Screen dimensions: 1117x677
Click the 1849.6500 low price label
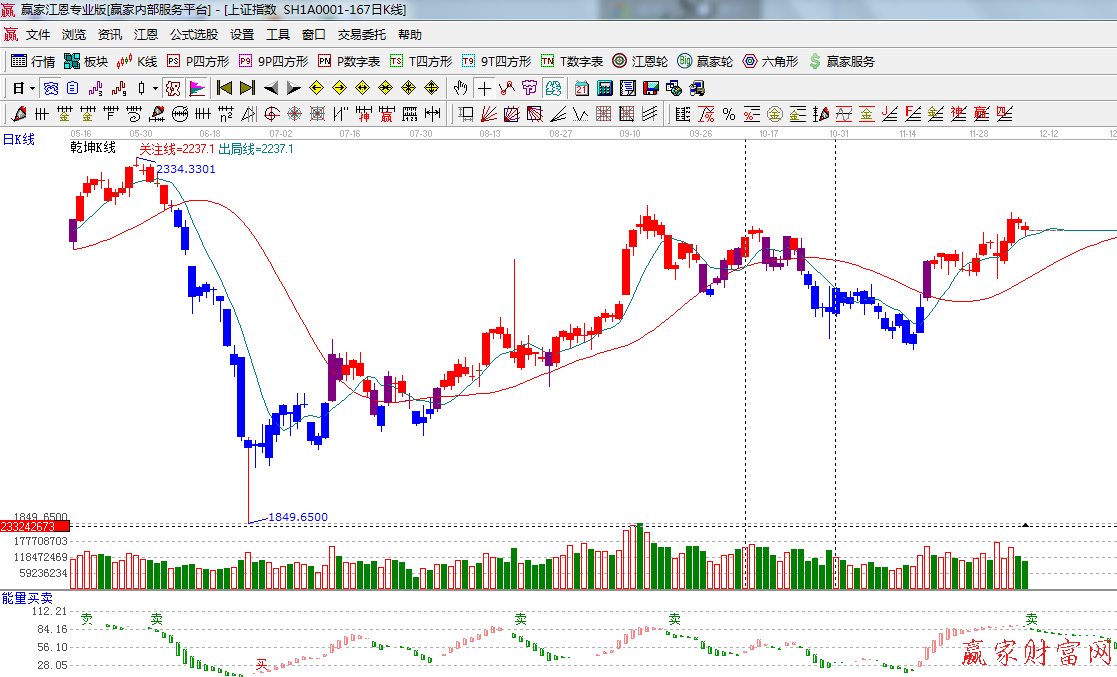tap(297, 517)
